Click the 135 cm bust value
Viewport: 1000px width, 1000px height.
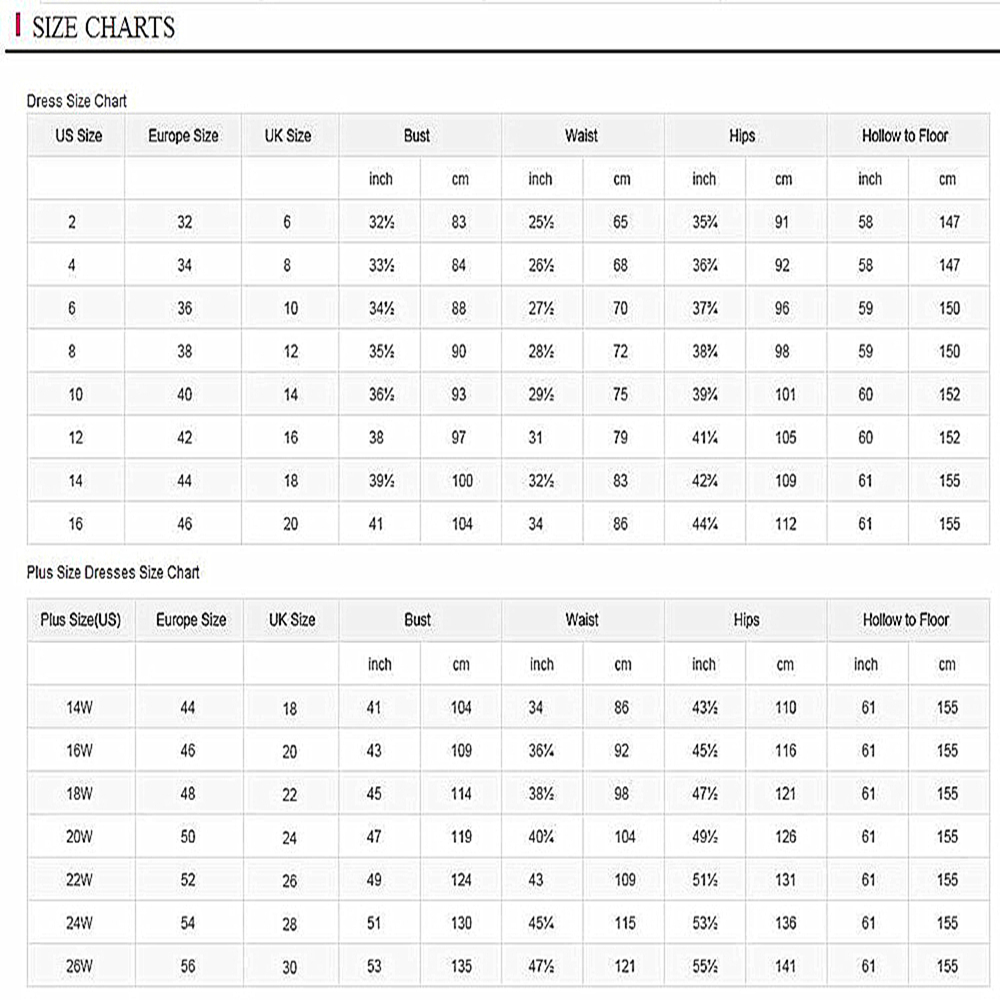(x=461, y=967)
